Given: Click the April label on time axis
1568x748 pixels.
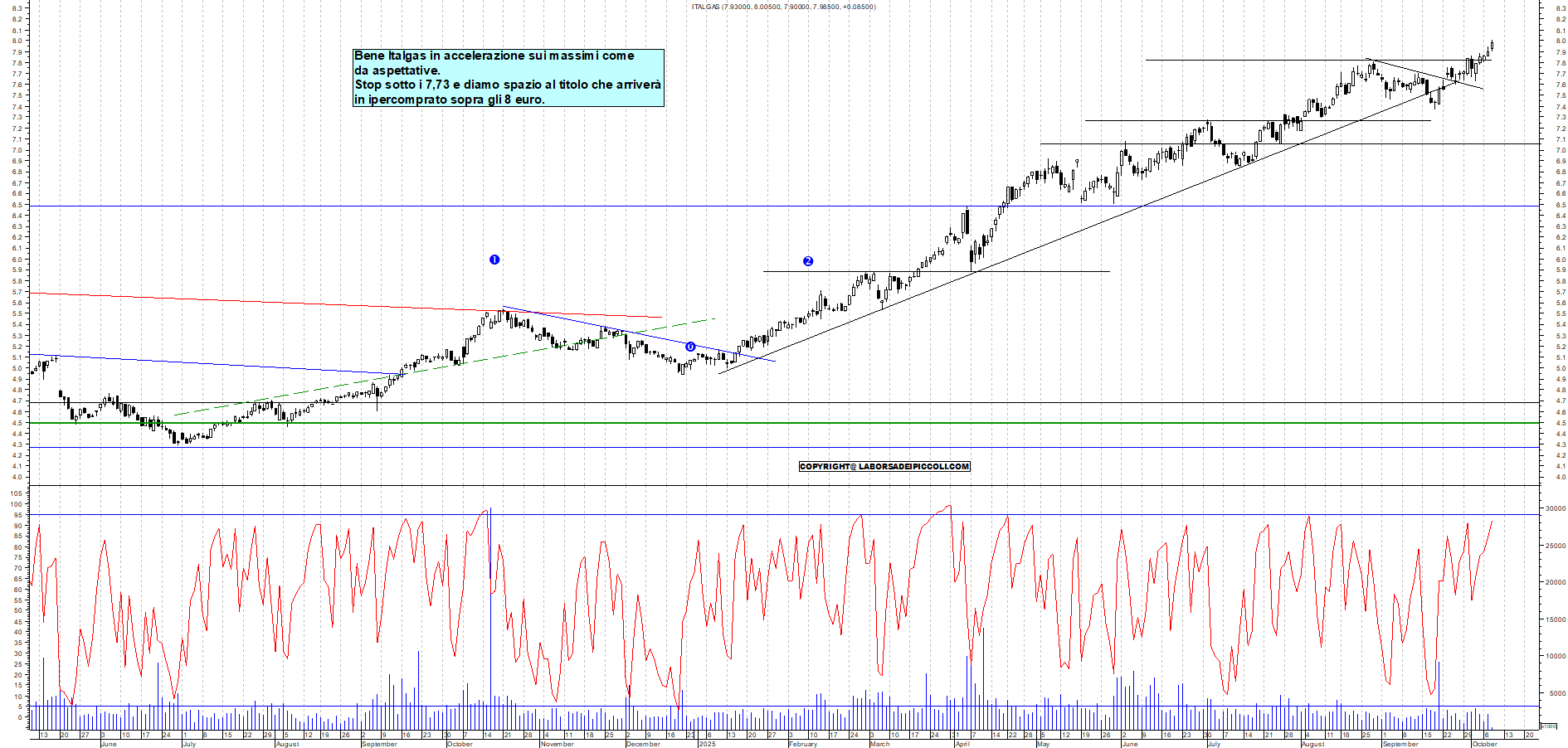Looking at the screenshot, I should click(x=962, y=744).
